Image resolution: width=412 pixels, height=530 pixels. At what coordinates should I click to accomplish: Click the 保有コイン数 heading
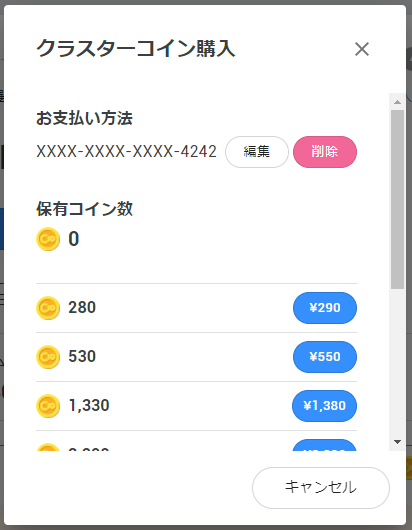pyautogui.click(x=84, y=209)
